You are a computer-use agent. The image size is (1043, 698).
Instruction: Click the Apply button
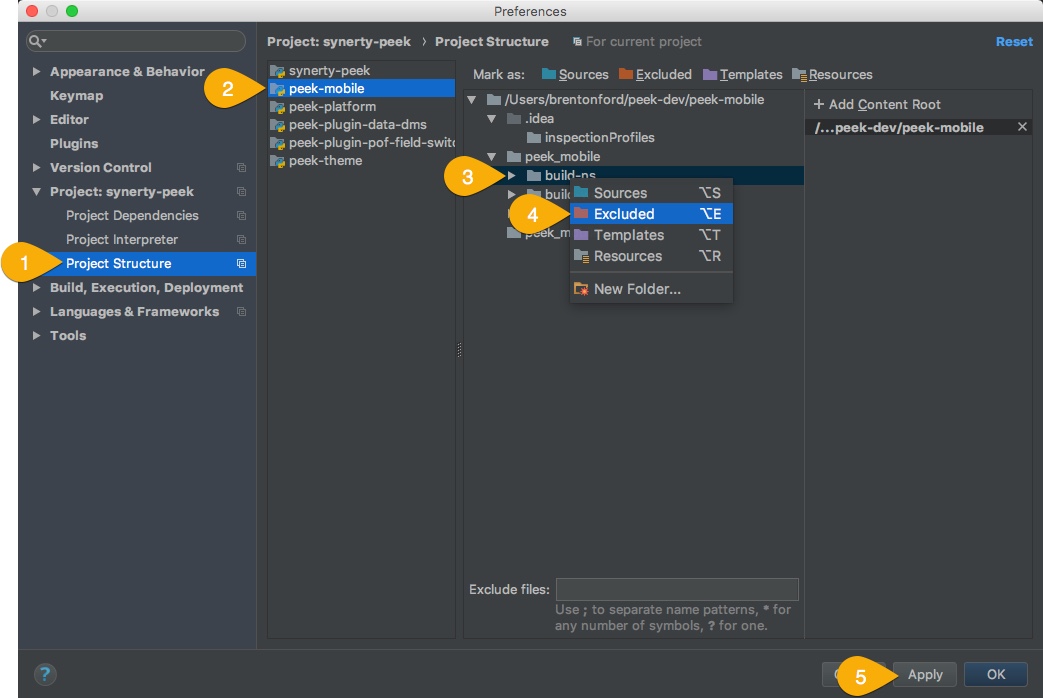click(925, 674)
